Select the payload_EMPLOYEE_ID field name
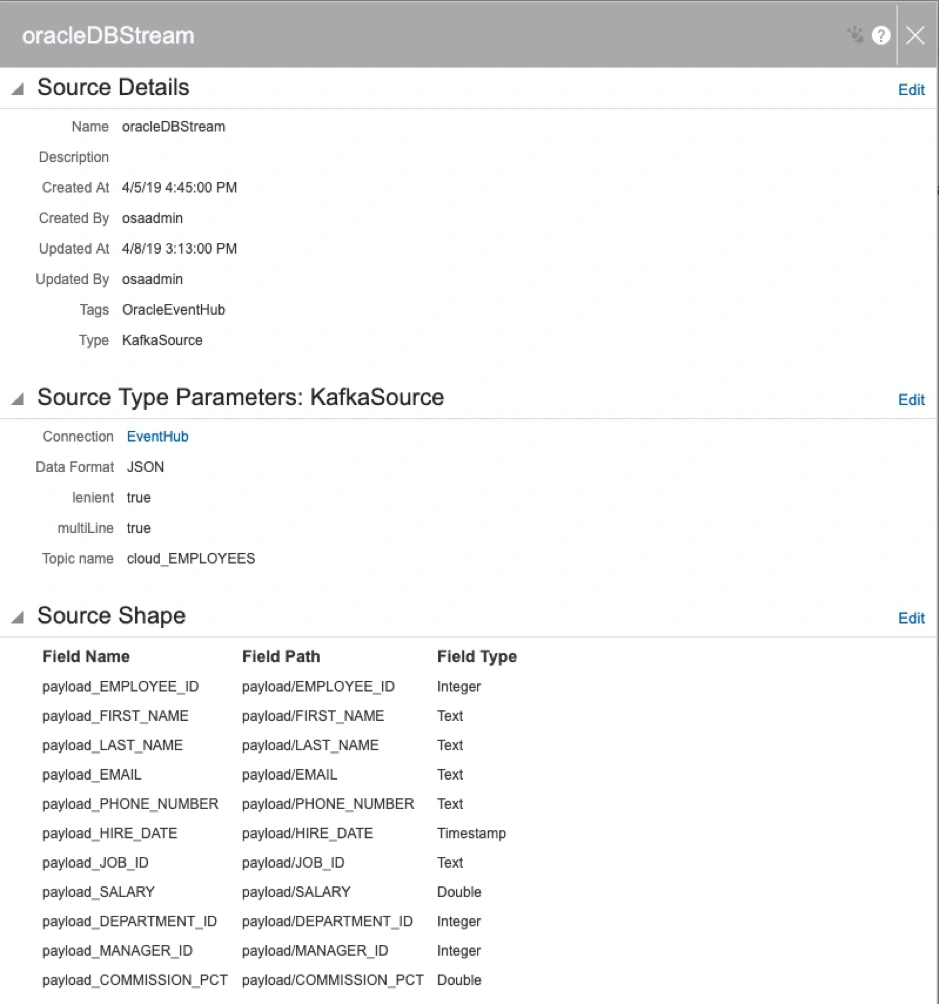The height and width of the screenshot is (1004, 939). pyautogui.click(x=120, y=686)
